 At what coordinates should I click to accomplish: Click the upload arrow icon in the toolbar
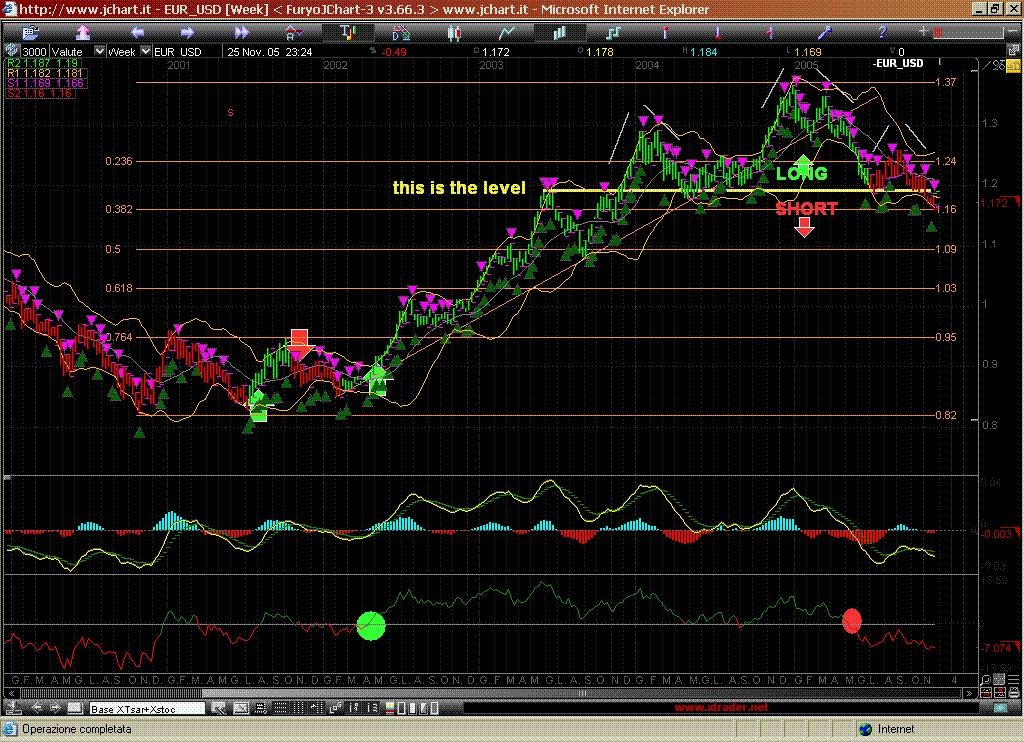tap(83, 32)
